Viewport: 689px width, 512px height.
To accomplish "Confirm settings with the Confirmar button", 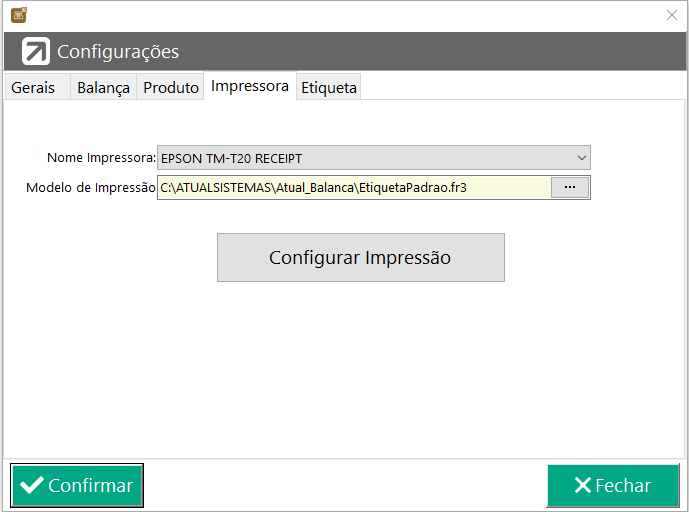I will [x=77, y=485].
